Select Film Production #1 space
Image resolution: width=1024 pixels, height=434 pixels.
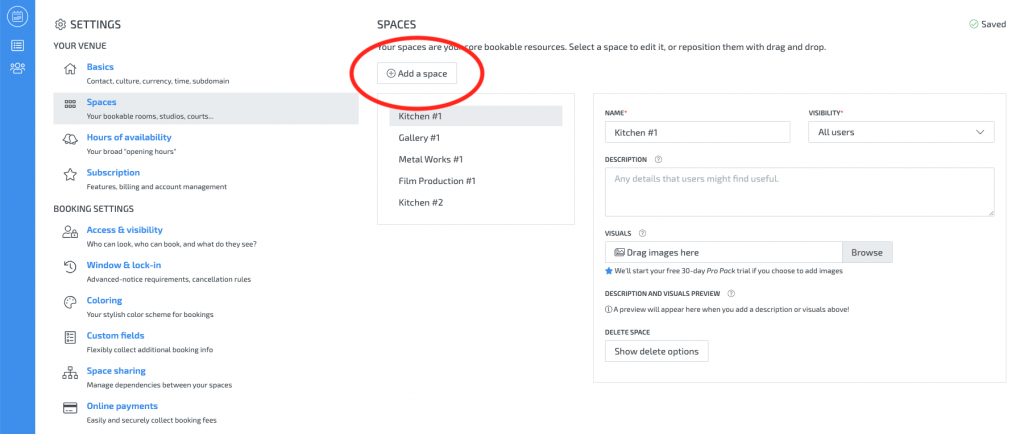437,181
